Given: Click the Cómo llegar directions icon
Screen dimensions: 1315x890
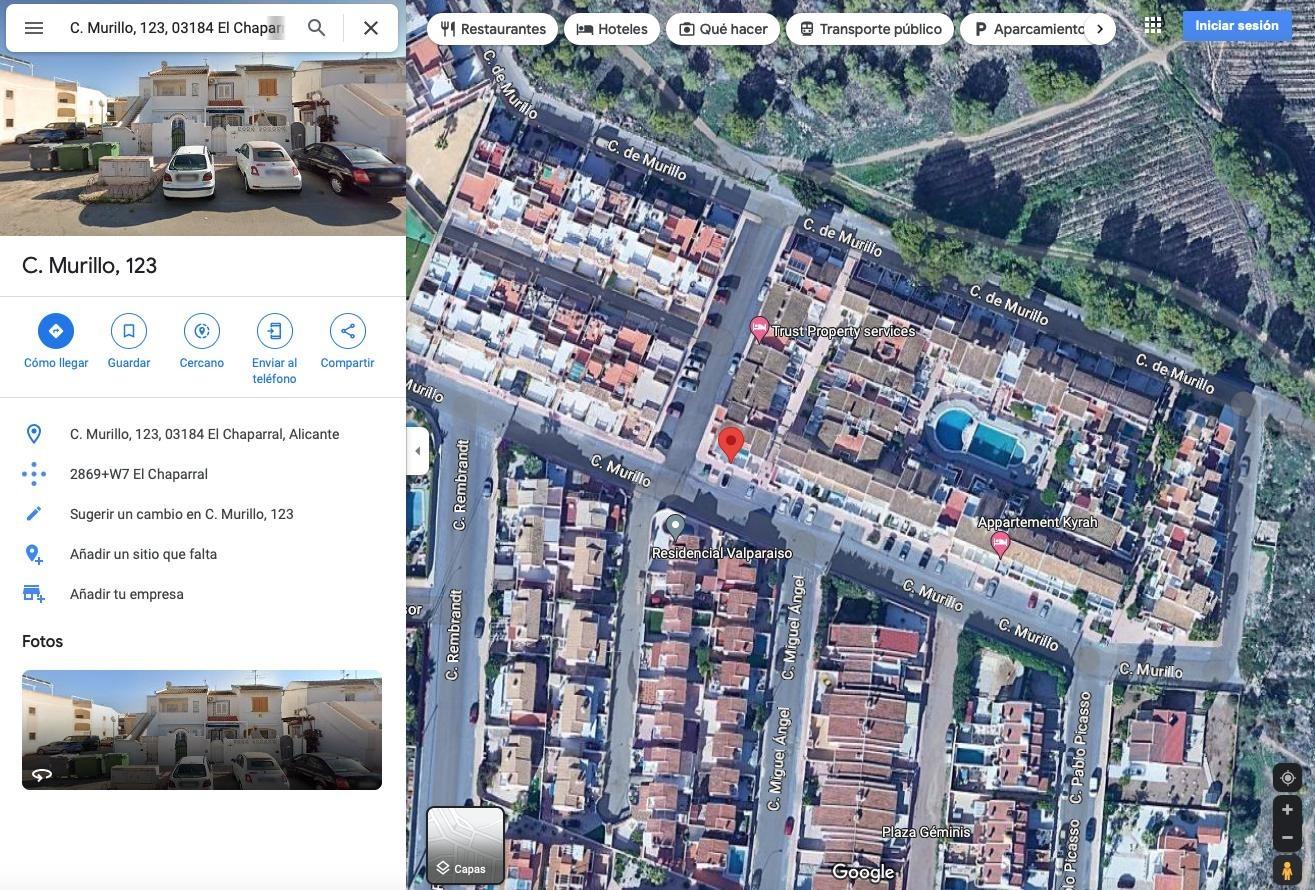Looking at the screenshot, I should [56, 331].
